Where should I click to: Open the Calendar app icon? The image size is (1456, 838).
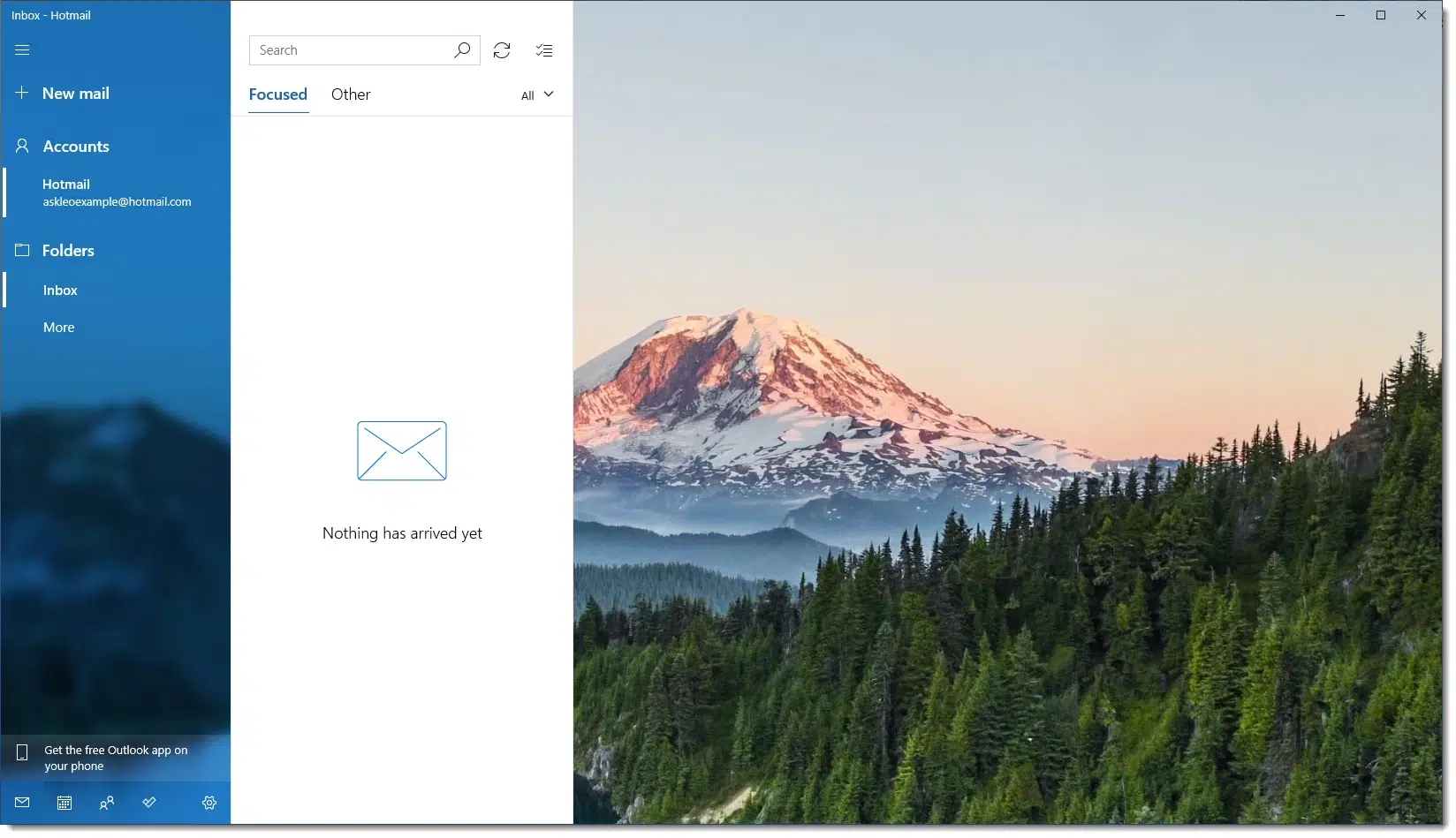[x=64, y=803]
